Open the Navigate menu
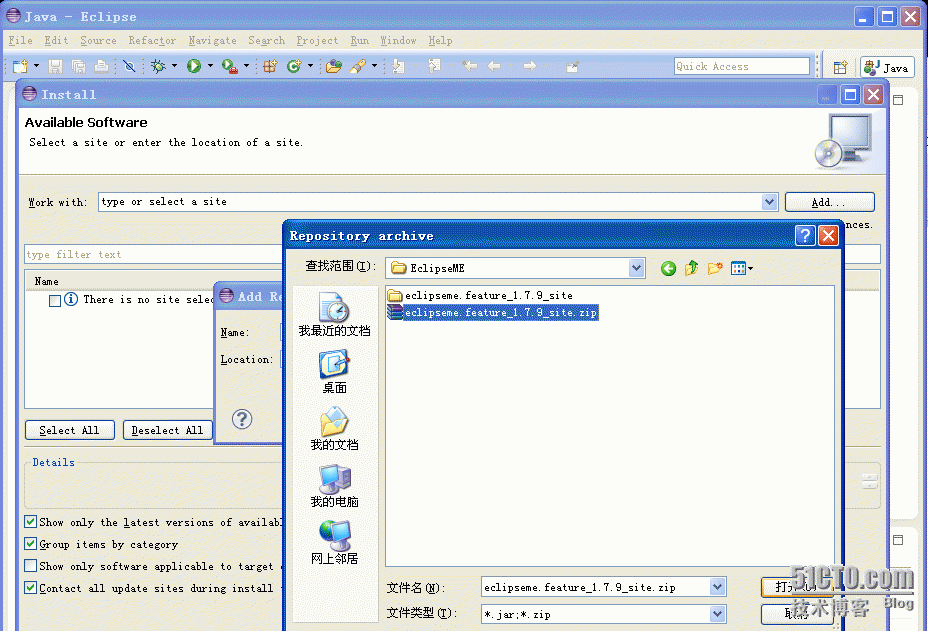This screenshot has height=631, width=928. click(x=212, y=40)
